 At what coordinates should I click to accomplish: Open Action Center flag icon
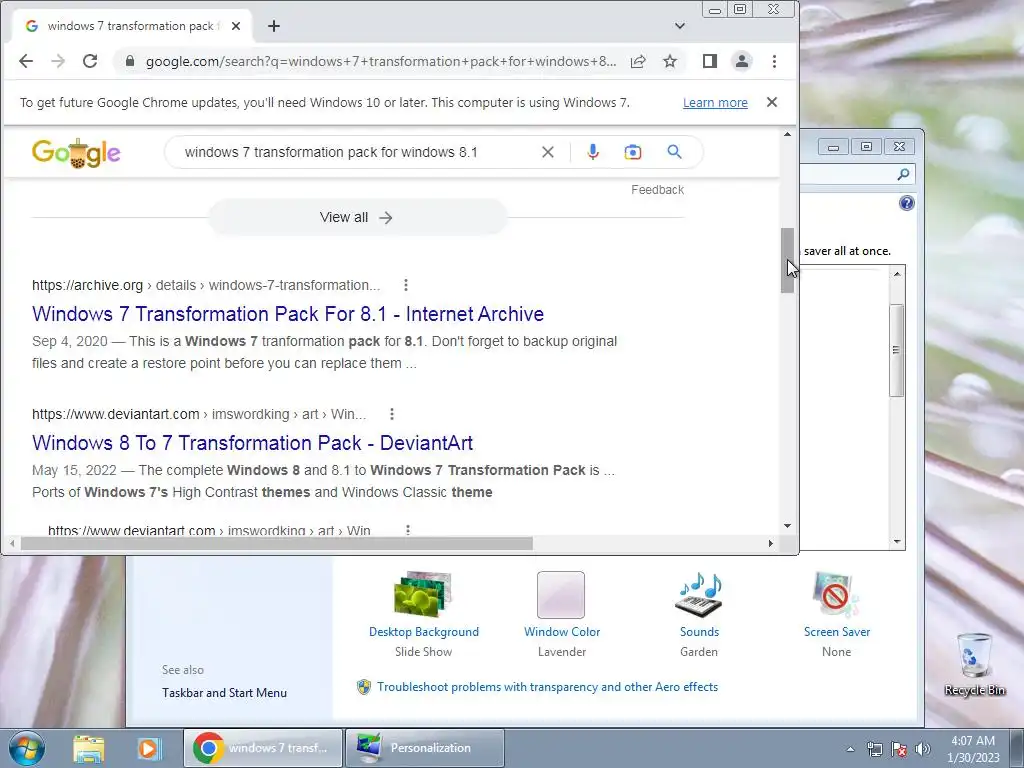899,749
